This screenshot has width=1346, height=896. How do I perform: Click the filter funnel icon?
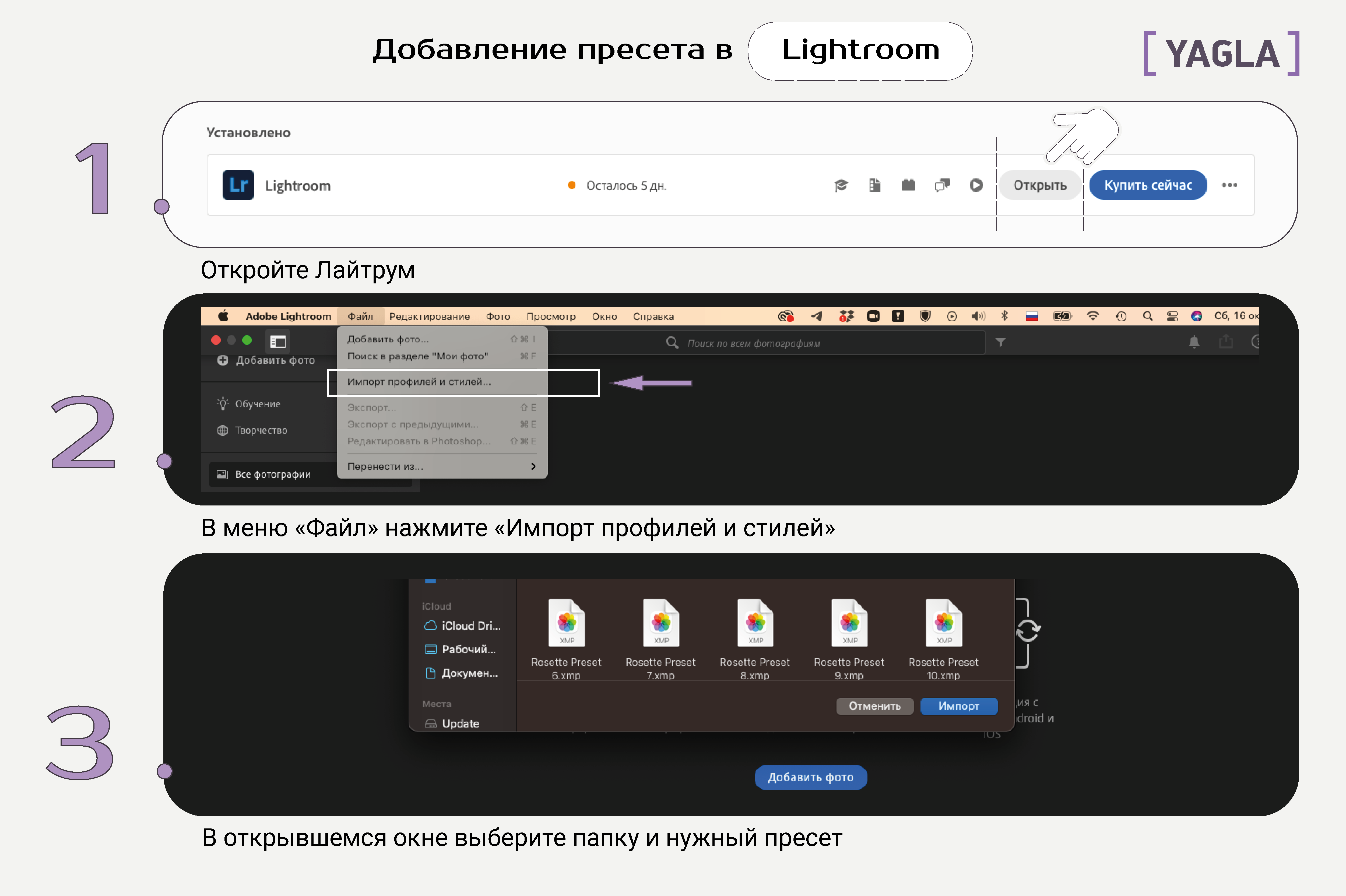[1000, 342]
